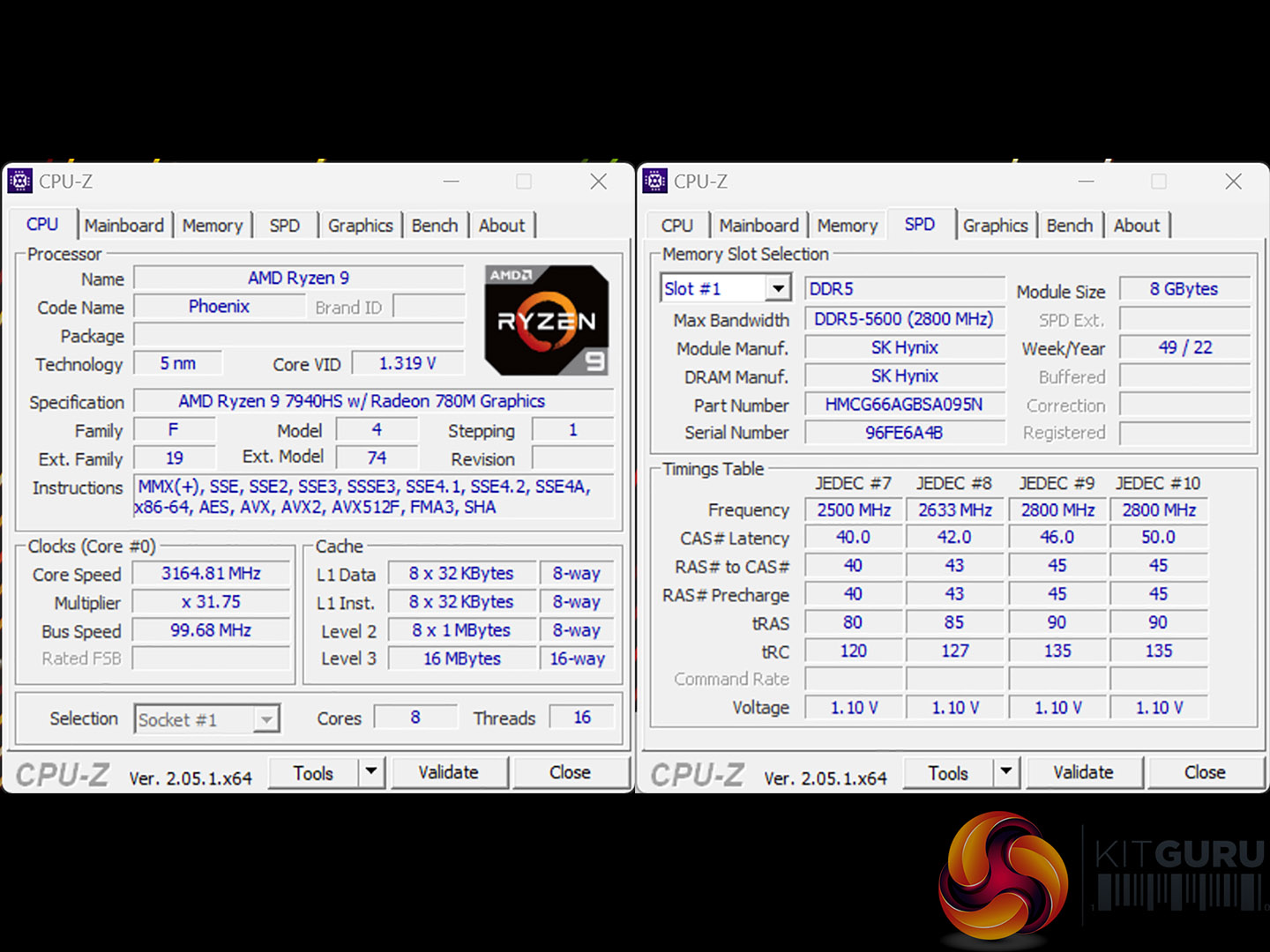This screenshot has width=1270, height=952.
Task: Click the Level 2 cache value "8 x 1 MBytes"
Action: [461, 630]
